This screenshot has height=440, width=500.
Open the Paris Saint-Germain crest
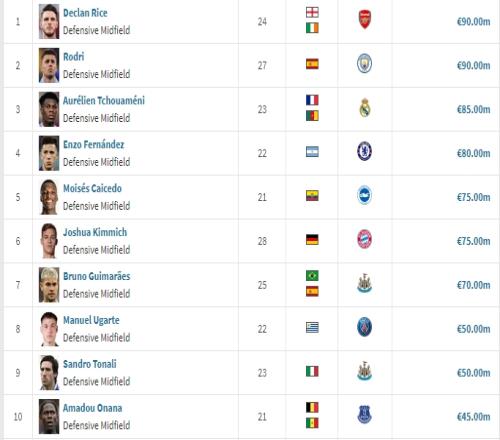pyautogui.click(x=364, y=327)
